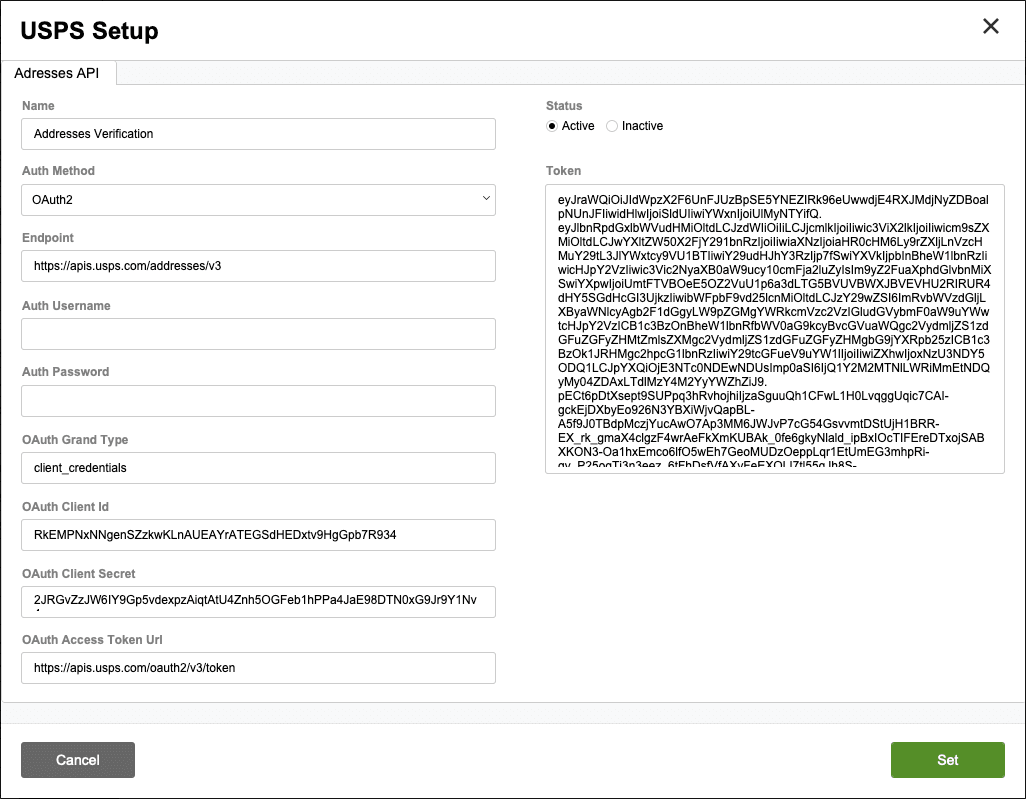
Task: Focus the empty Auth Username field
Action: coord(258,334)
